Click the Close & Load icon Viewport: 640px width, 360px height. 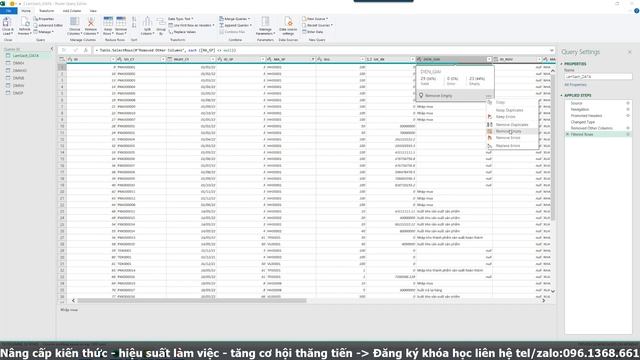[7, 22]
